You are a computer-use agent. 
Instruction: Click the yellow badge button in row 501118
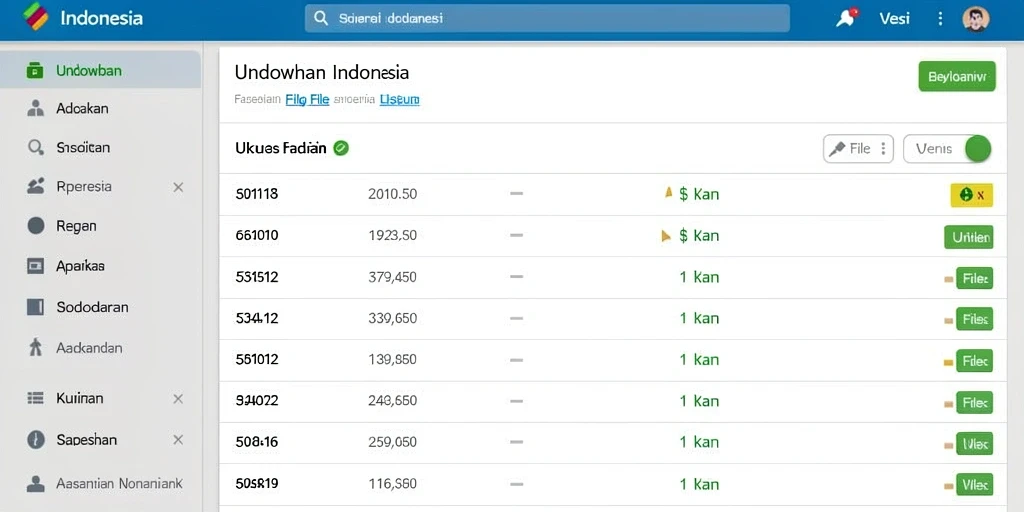pos(972,195)
